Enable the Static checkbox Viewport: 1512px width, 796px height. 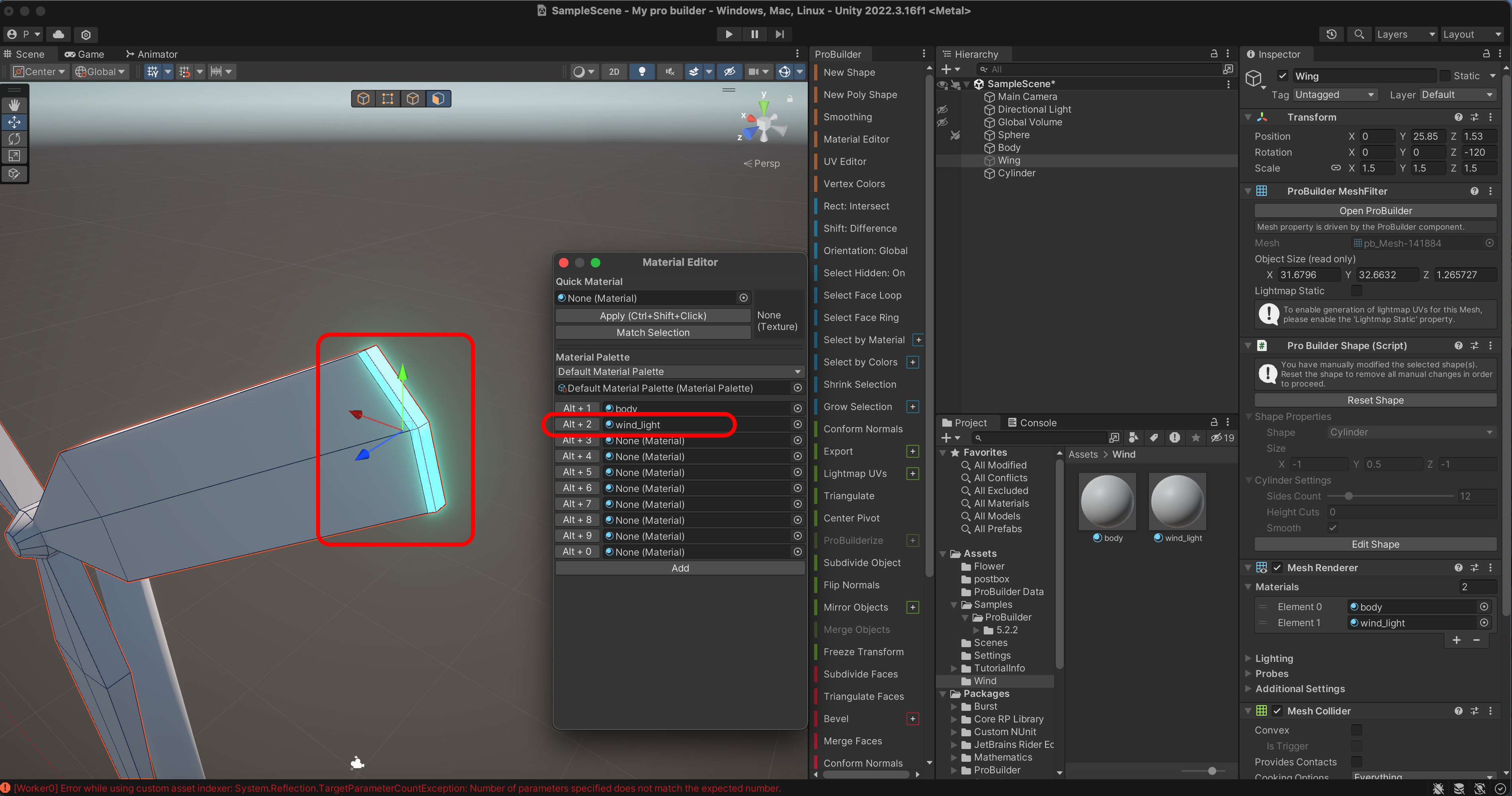(x=1445, y=76)
